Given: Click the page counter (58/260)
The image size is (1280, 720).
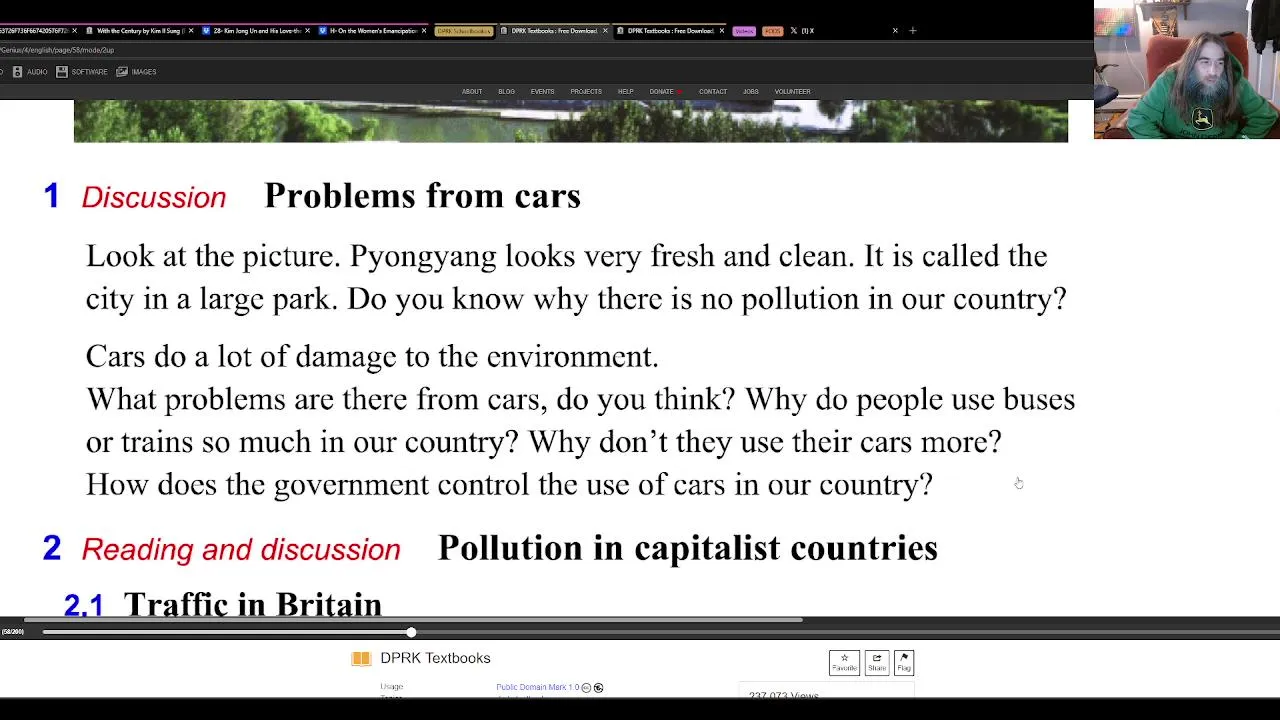Looking at the screenshot, I should click(x=13, y=632).
